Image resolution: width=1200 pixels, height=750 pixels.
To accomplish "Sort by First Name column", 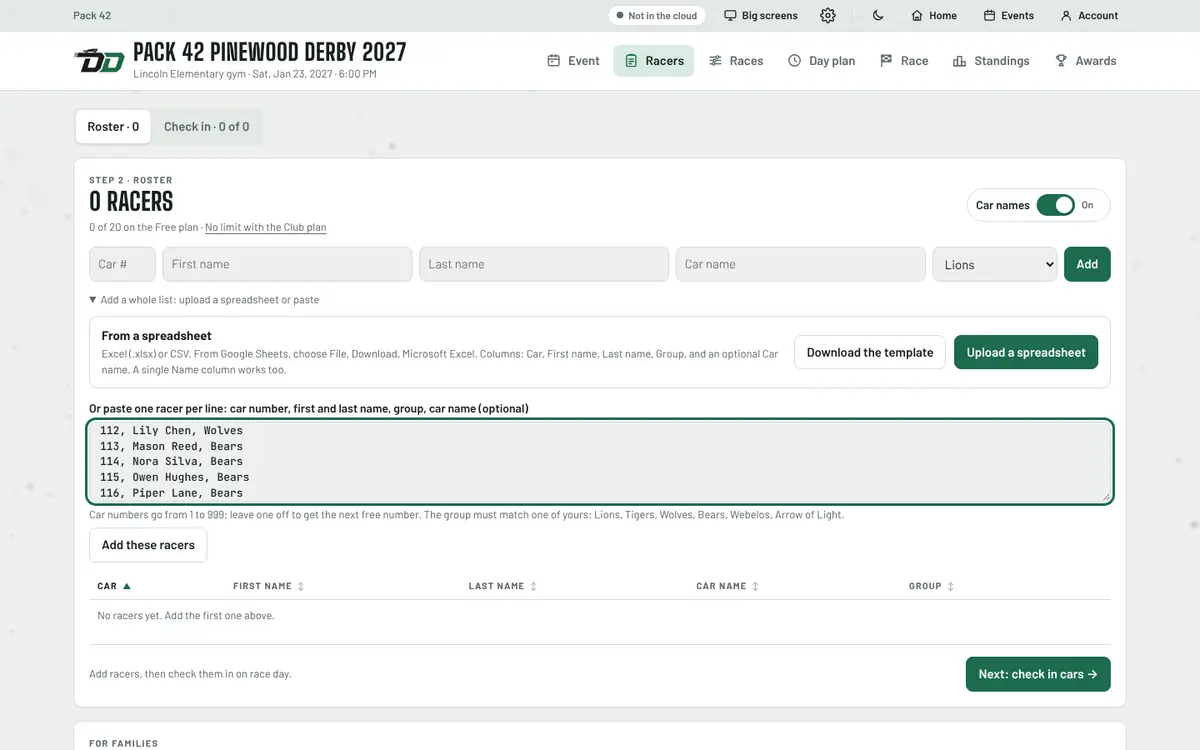I will point(268,586).
